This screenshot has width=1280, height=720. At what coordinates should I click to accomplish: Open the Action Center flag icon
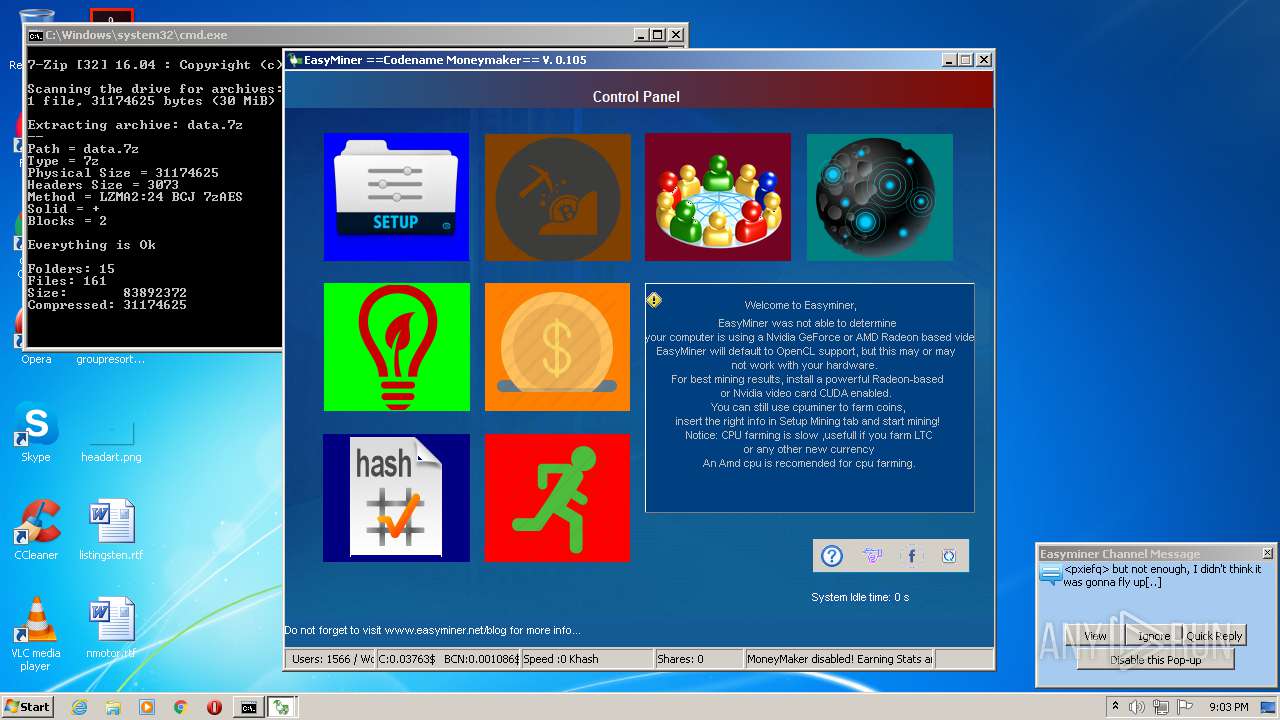click(x=1185, y=707)
